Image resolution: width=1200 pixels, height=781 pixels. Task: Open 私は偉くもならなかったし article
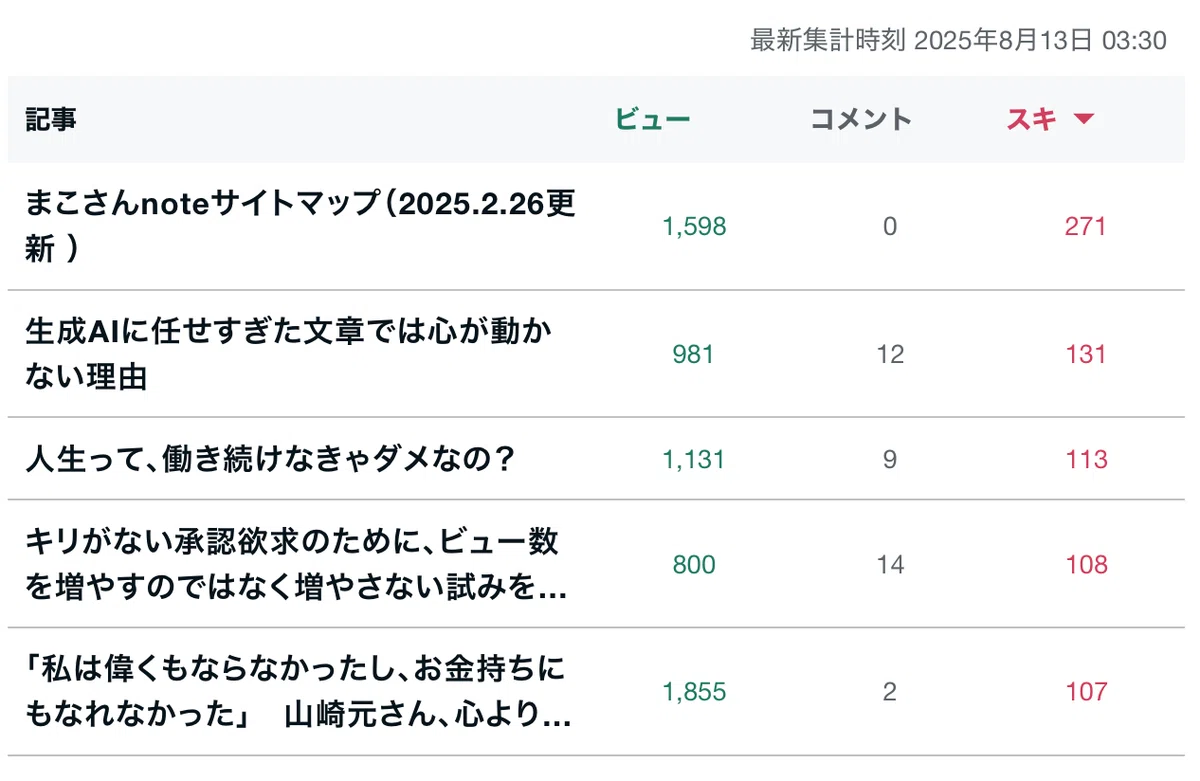click(298, 692)
